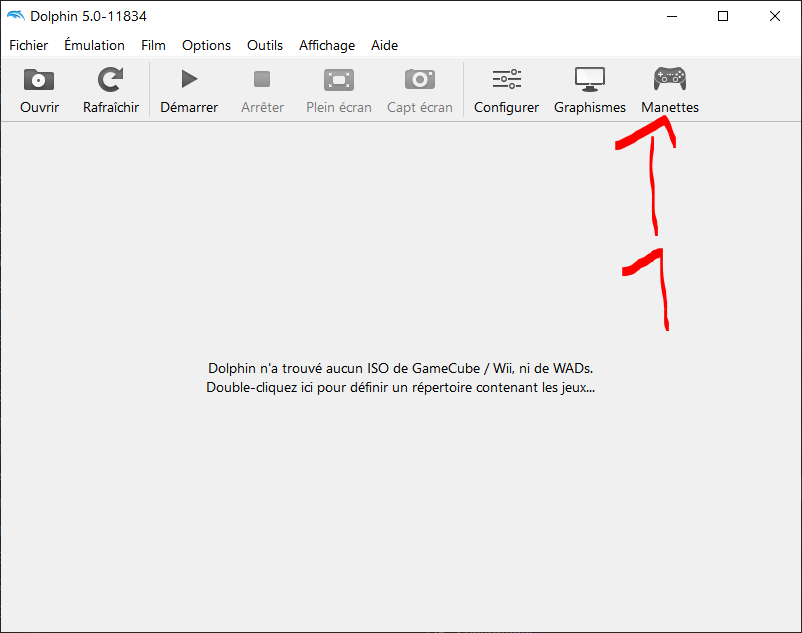Open the Manettes controller settings

click(x=669, y=80)
